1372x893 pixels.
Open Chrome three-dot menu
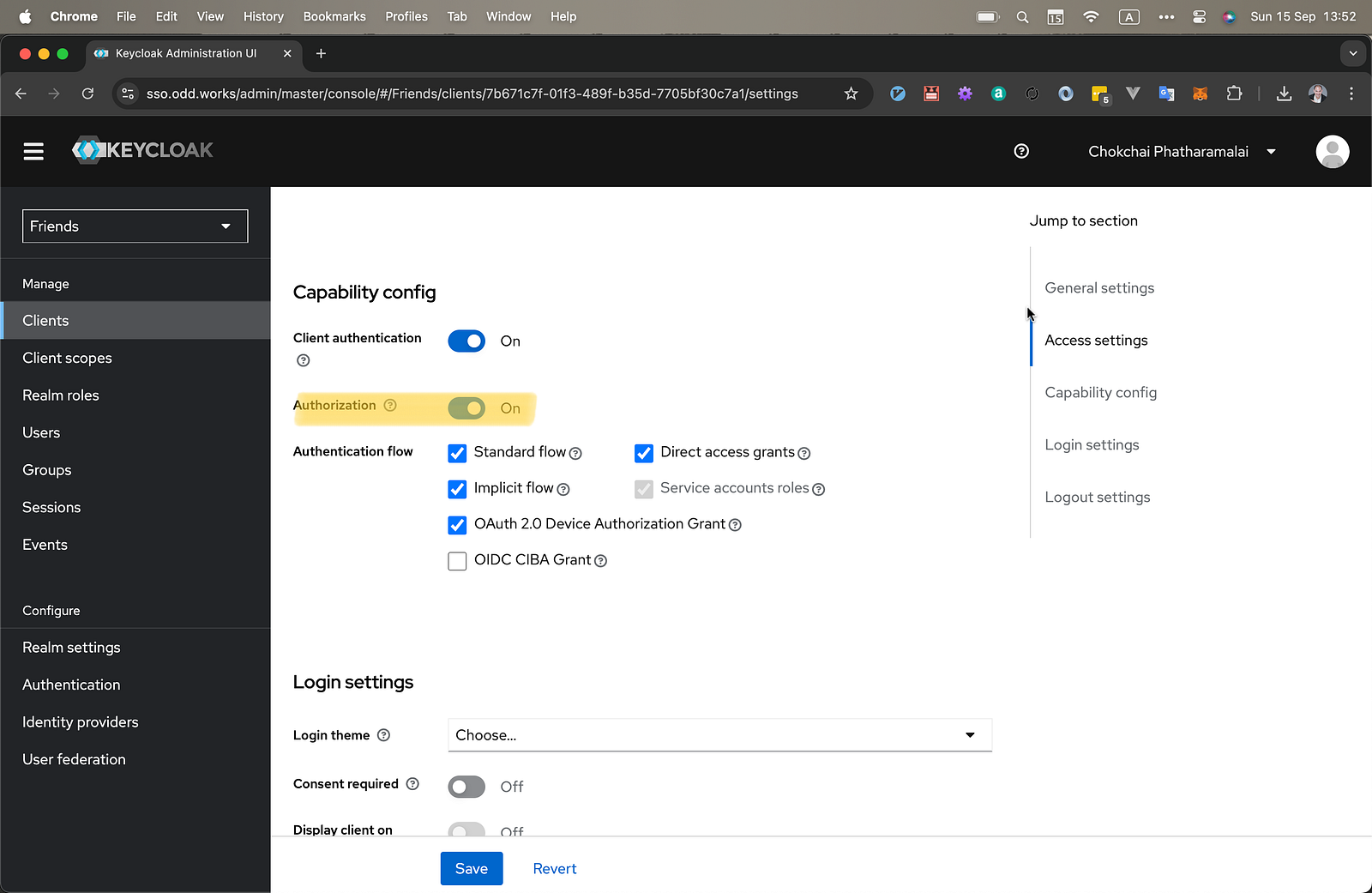click(x=1351, y=94)
